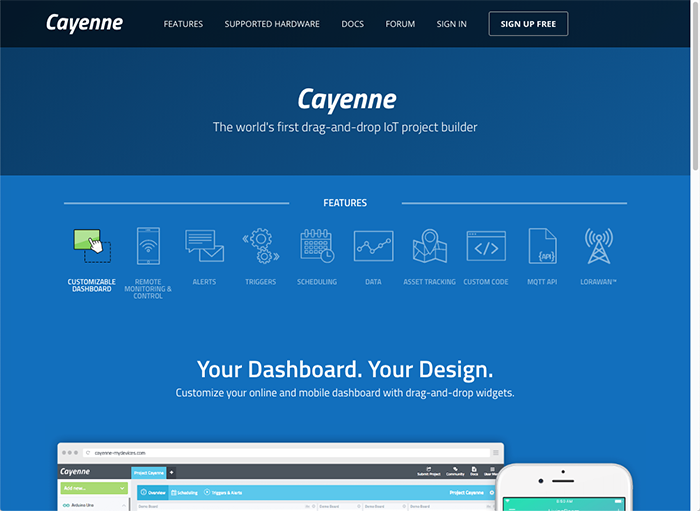Open the Sign In link
700x511 pixels.
pyautogui.click(x=451, y=24)
